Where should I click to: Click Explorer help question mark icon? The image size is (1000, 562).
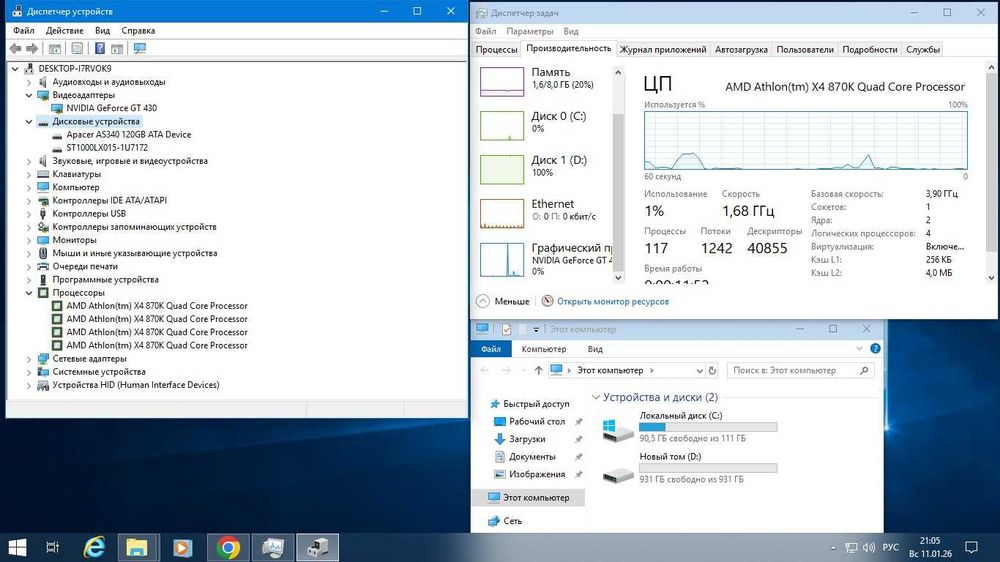pos(875,348)
